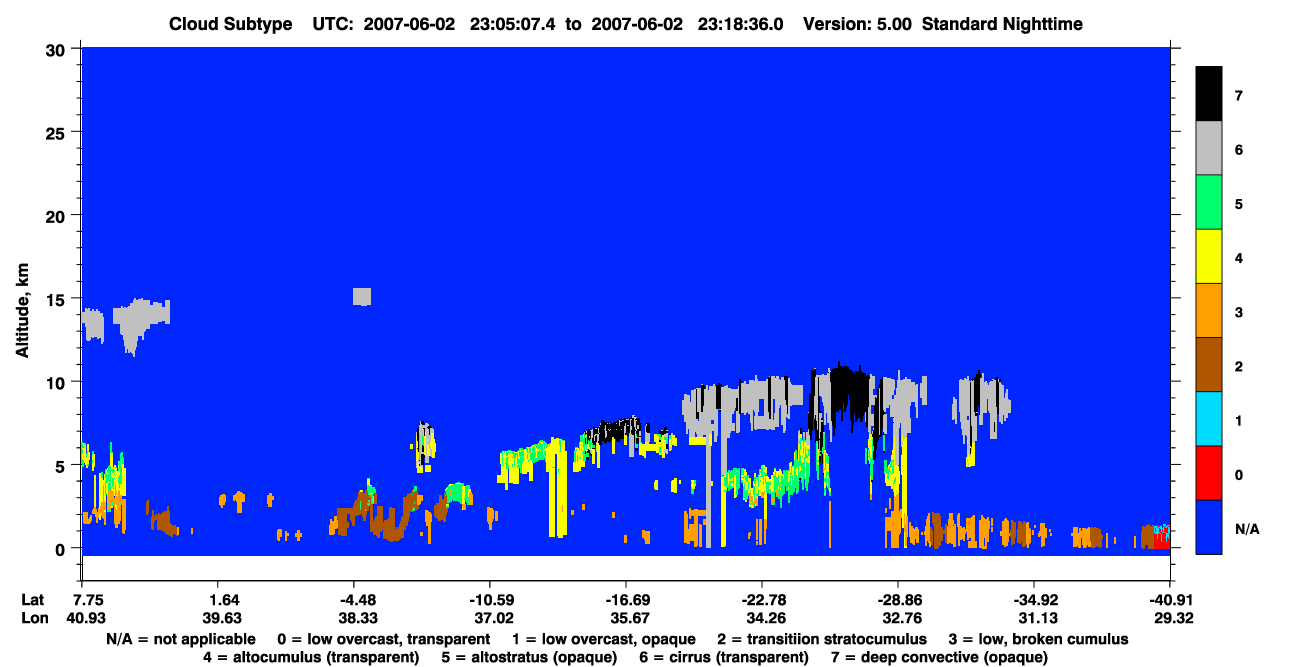Viewport: 1300px width, 667px height.
Task: Click legend text '4 = altocumulus (transparent)'
Action: [x=311, y=657]
